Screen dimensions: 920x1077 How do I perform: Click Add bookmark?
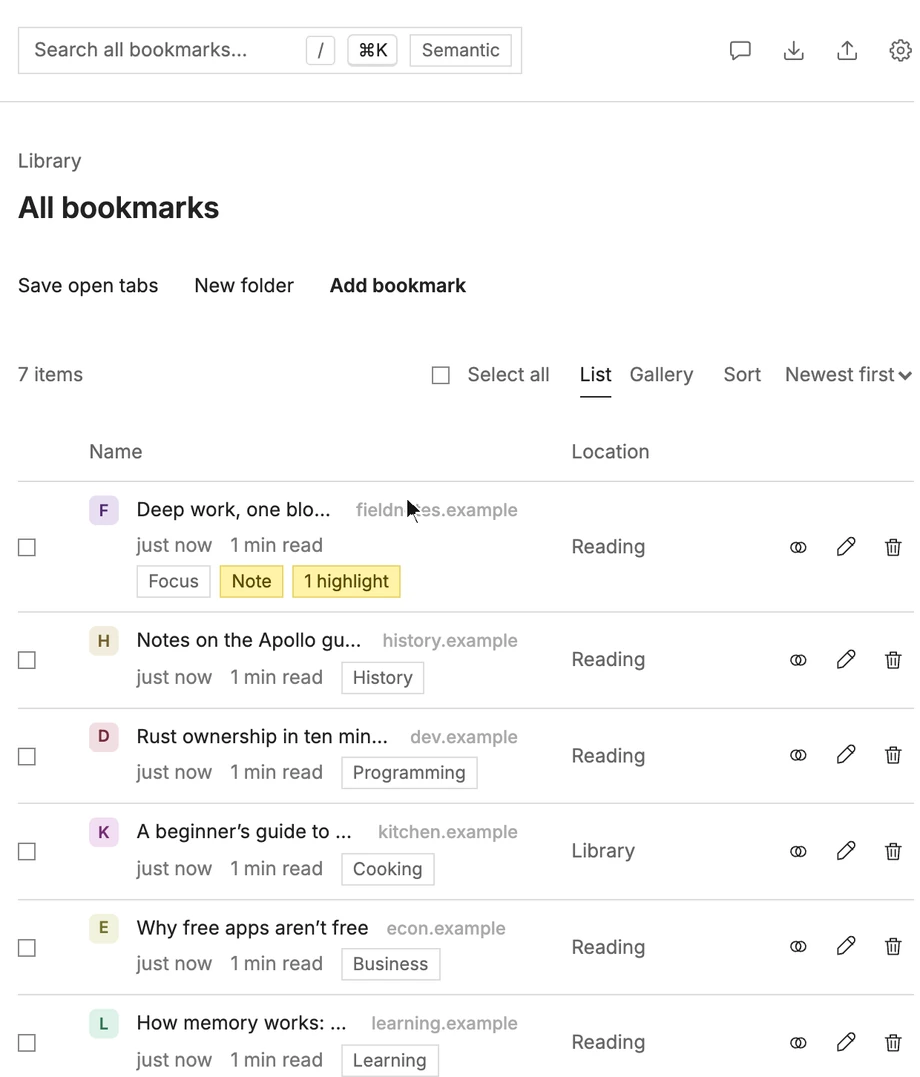[398, 286]
